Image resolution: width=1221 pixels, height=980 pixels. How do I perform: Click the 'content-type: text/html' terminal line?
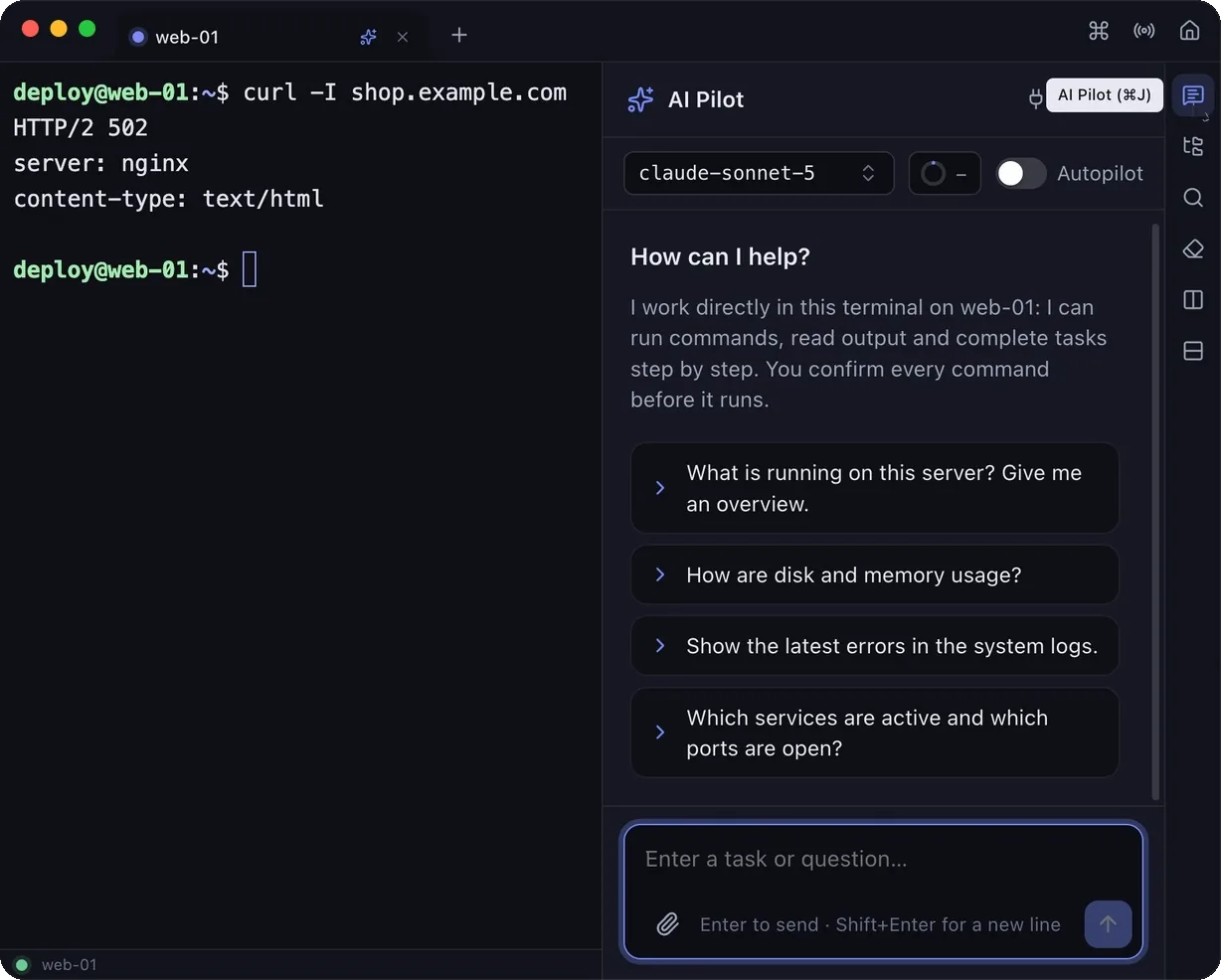coord(168,199)
